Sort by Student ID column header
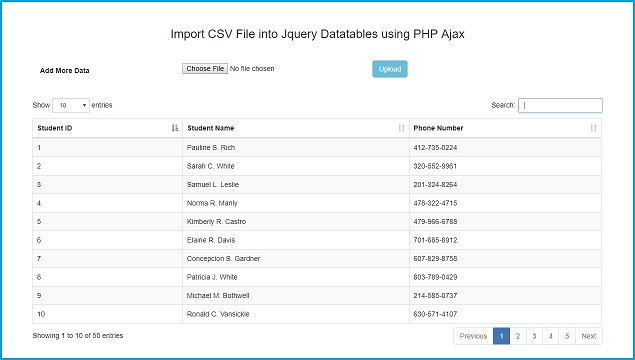 [107, 128]
